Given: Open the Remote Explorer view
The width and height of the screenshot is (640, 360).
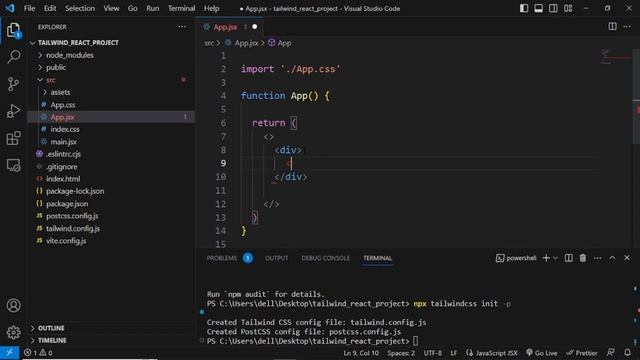Looking at the screenshot, I should [x=13, y=165].
